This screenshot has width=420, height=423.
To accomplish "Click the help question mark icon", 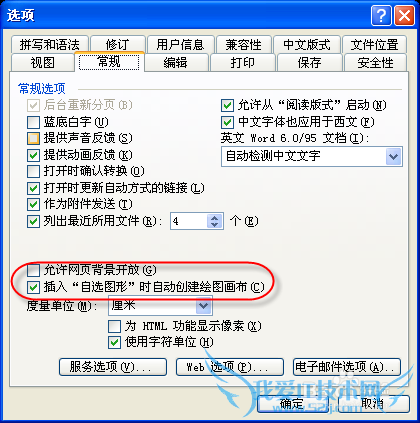I will pos(381,15).
